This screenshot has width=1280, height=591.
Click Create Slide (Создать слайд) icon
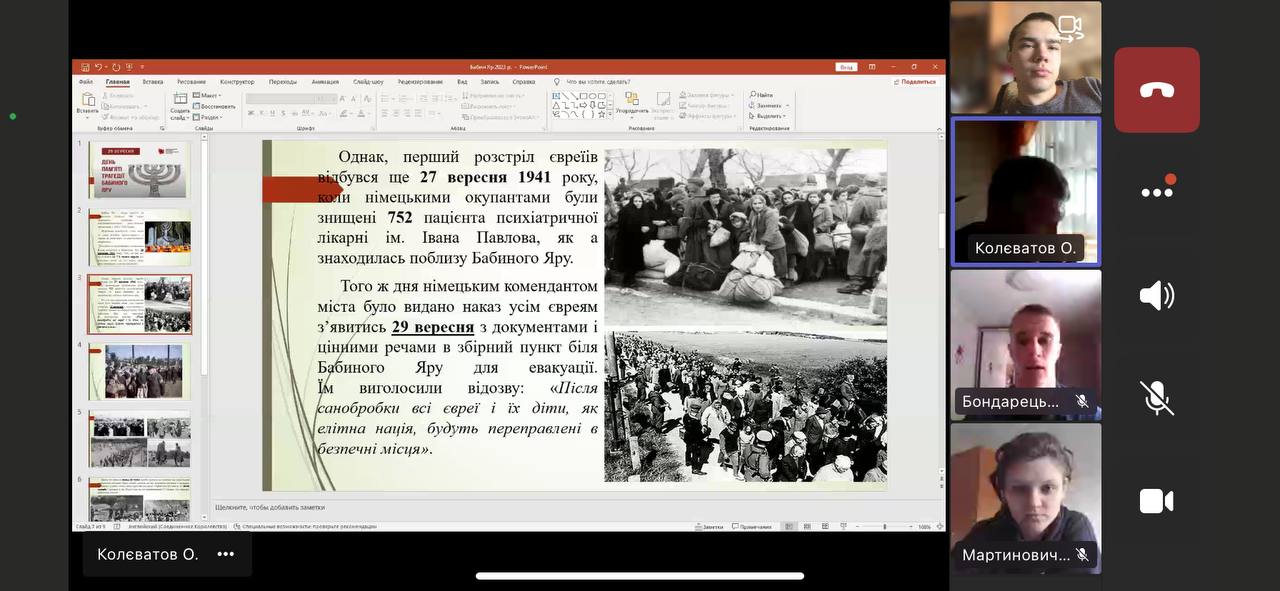(180, 101)
